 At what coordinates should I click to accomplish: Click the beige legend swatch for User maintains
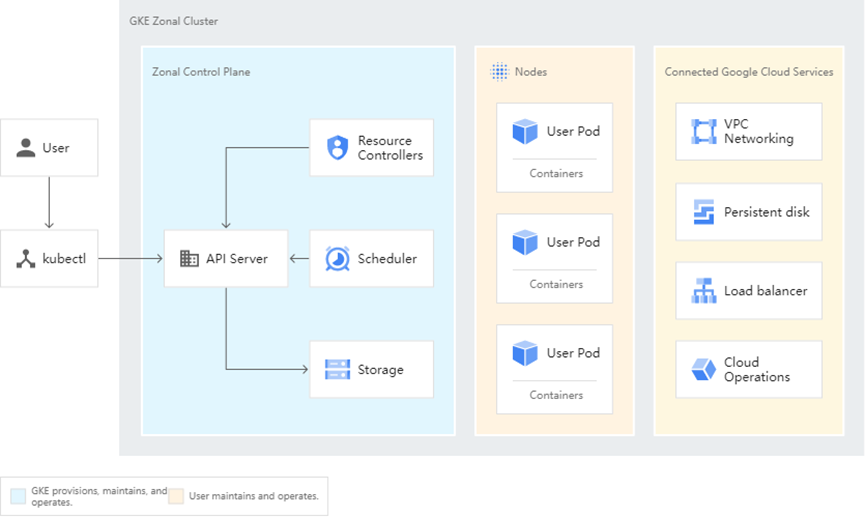176,495
